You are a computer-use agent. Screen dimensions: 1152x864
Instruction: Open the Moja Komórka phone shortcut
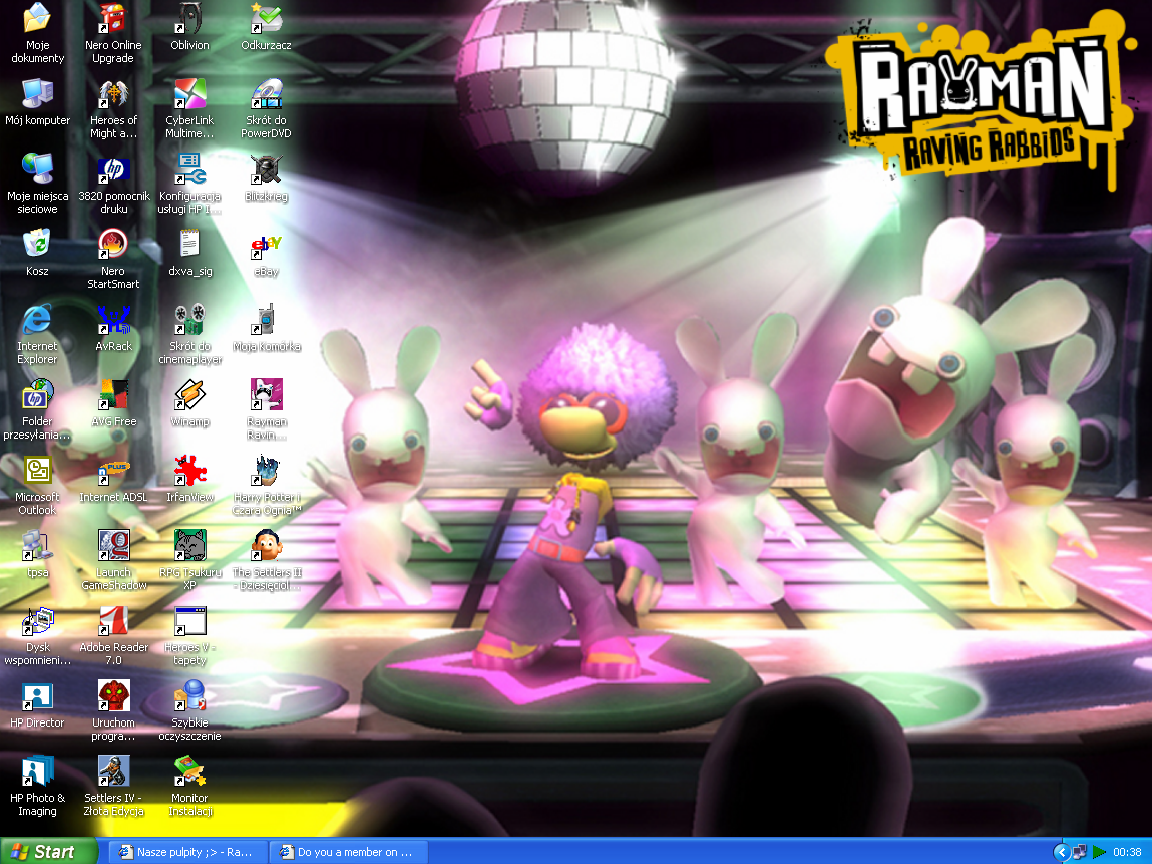tap(266, 320)
